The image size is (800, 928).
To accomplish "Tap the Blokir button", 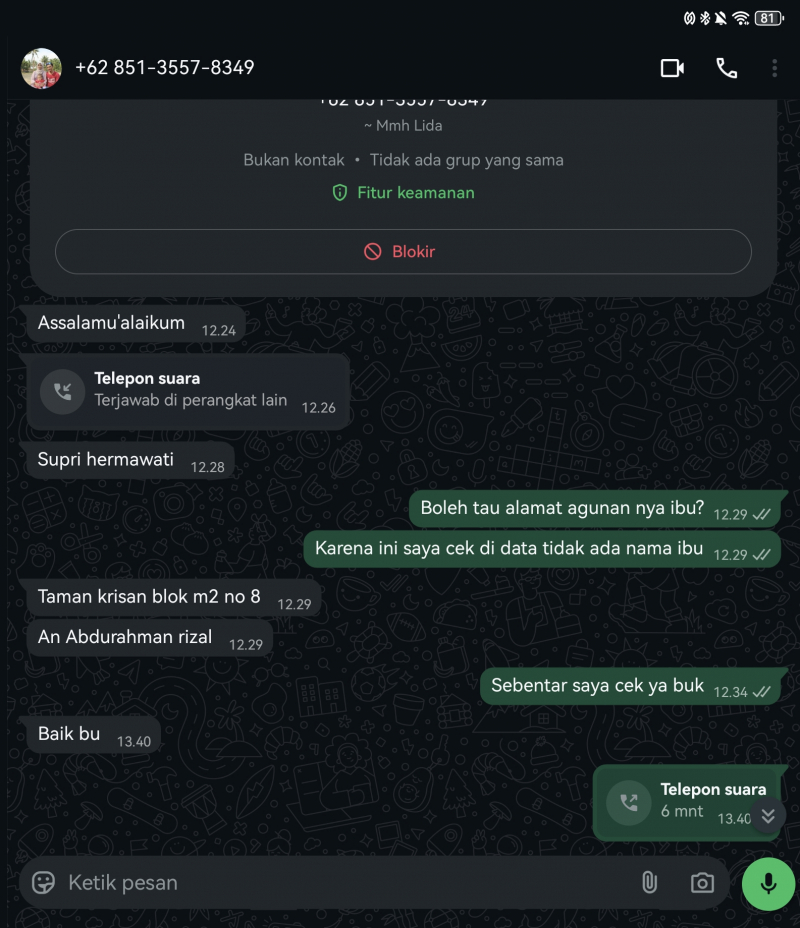I will (403, 251).
